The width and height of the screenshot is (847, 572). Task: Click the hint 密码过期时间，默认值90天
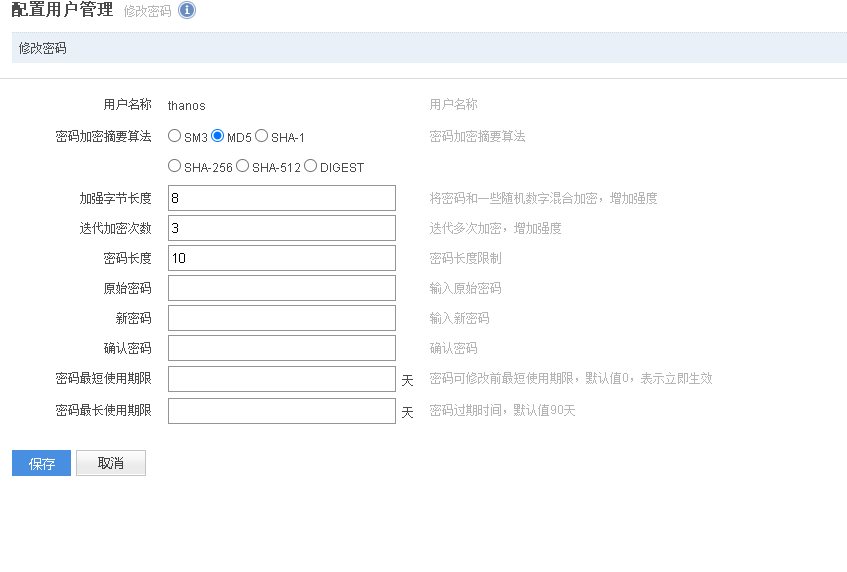coord(502,411)
